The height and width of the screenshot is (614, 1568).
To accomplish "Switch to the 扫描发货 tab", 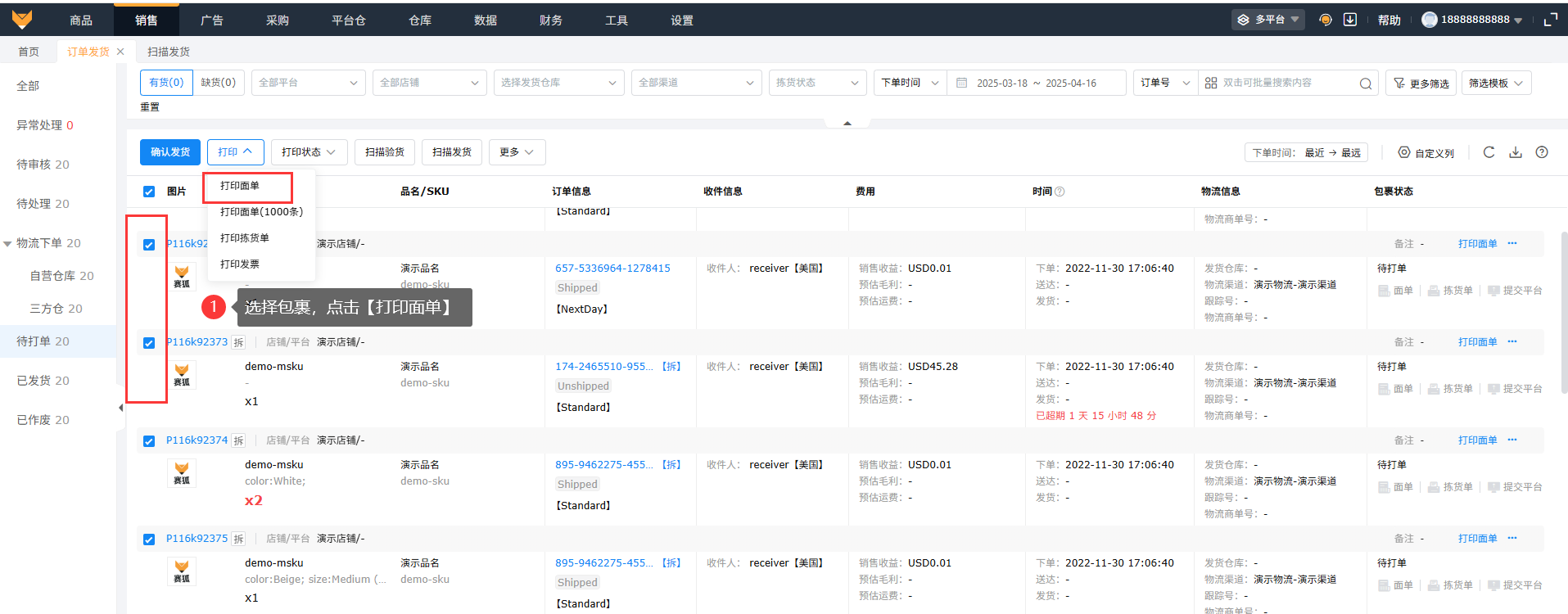I will 169,52.
